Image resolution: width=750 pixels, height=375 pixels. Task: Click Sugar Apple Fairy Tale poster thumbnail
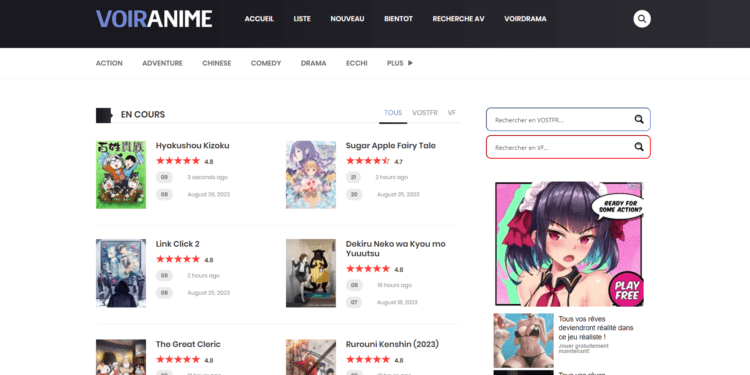tap(311, 175)
